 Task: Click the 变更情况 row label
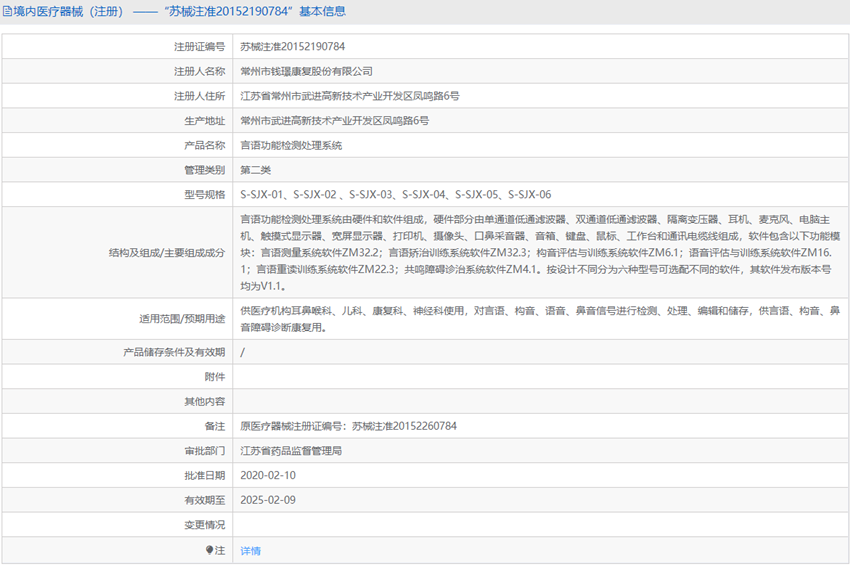click(205, 525)
